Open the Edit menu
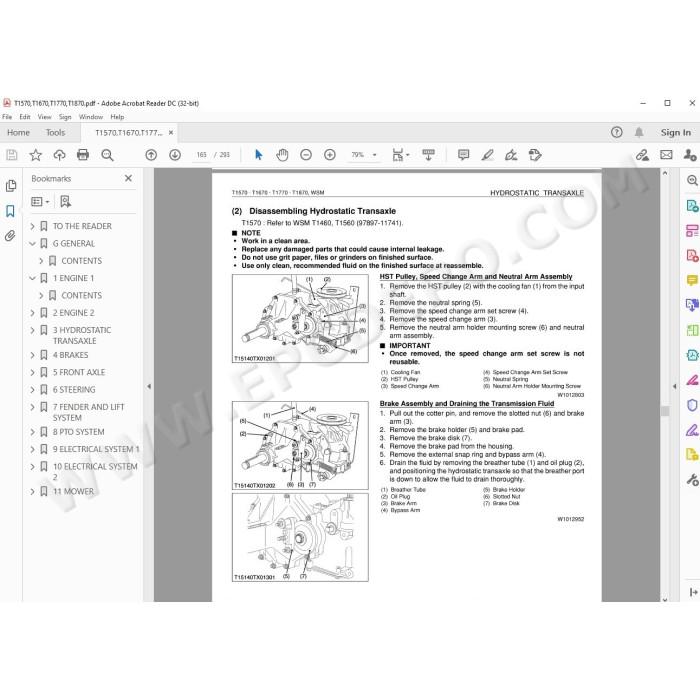700x700 pixels. pos(25,117)
